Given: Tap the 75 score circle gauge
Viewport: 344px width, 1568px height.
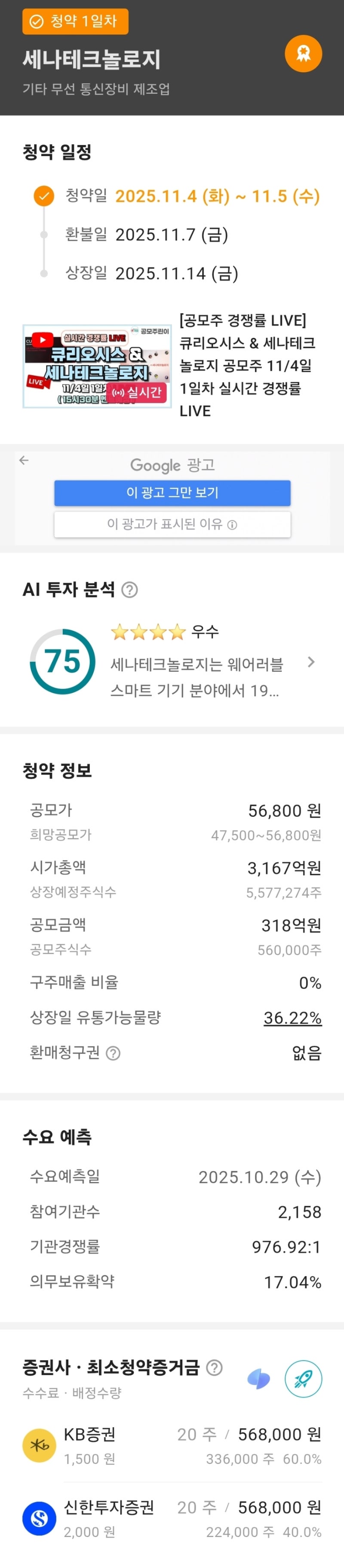Looking at the screenshot, I should 63,662.
